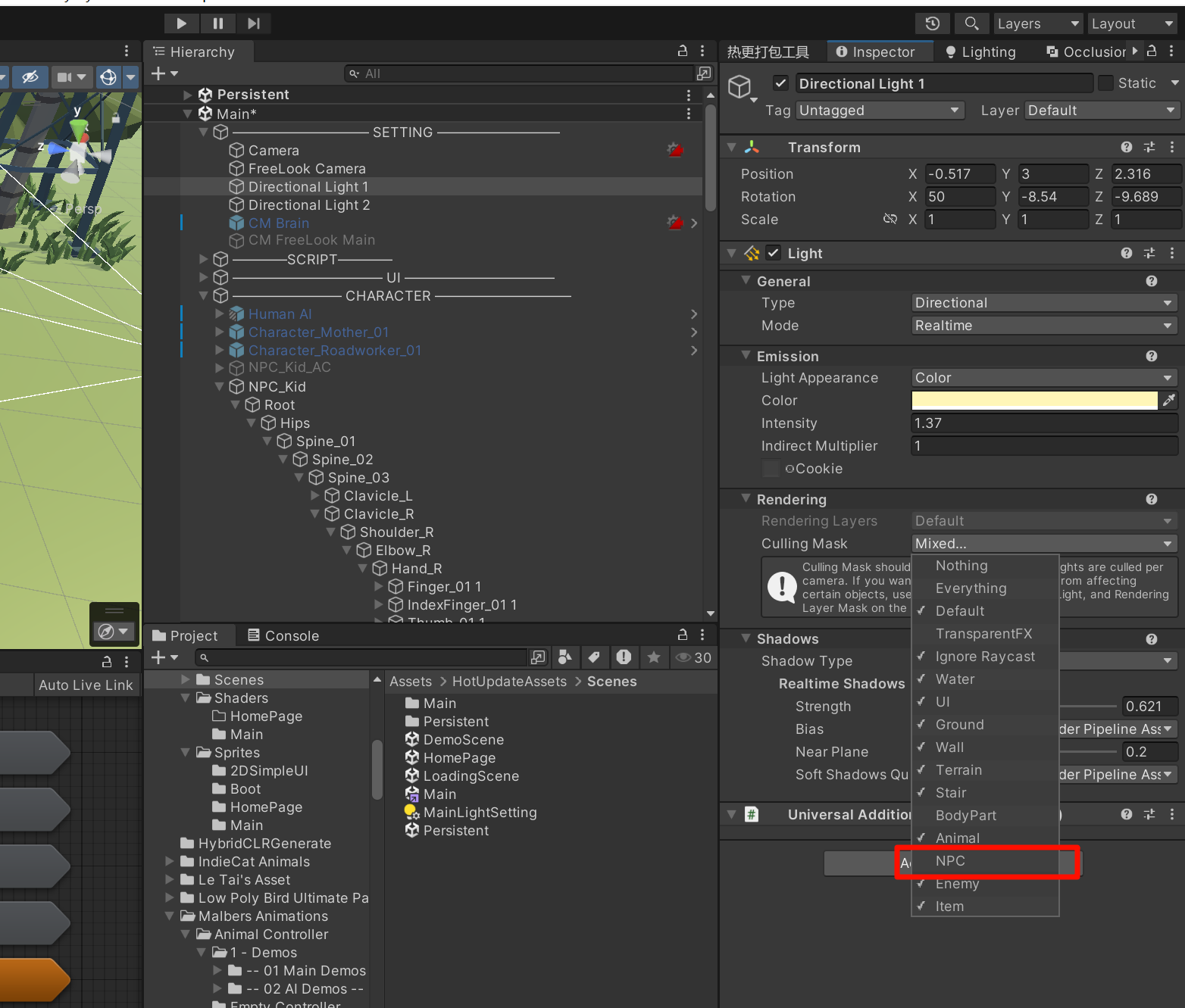
Task: Click the Color eyedropper icon
Action: click(1169, 400)
